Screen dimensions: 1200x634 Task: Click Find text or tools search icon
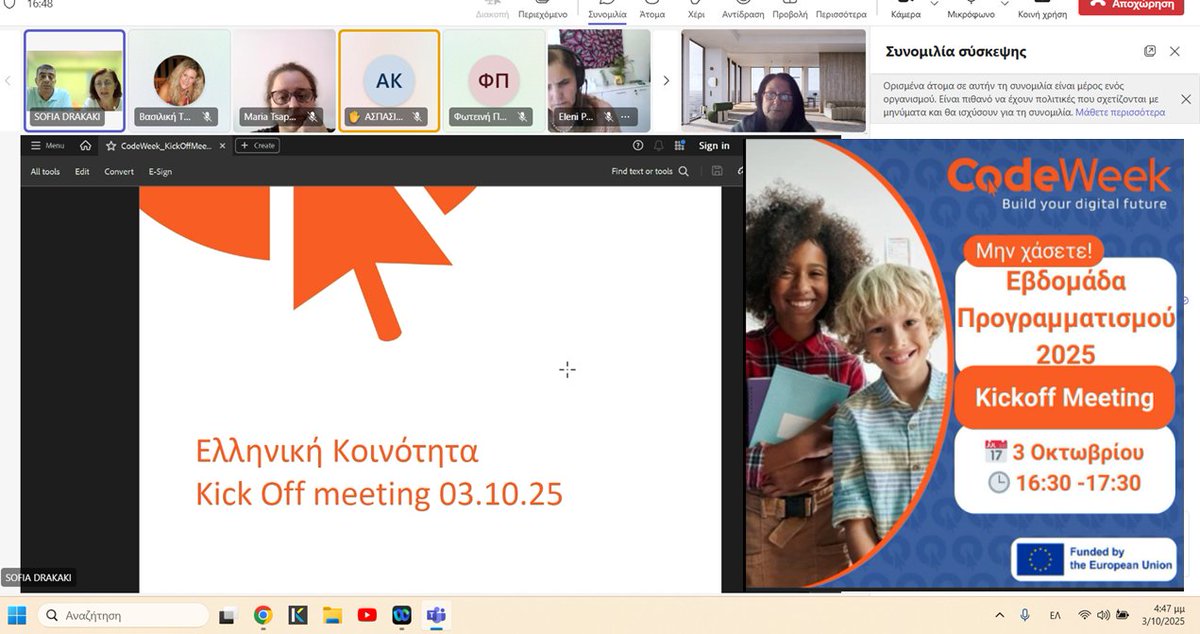(684, 171)
